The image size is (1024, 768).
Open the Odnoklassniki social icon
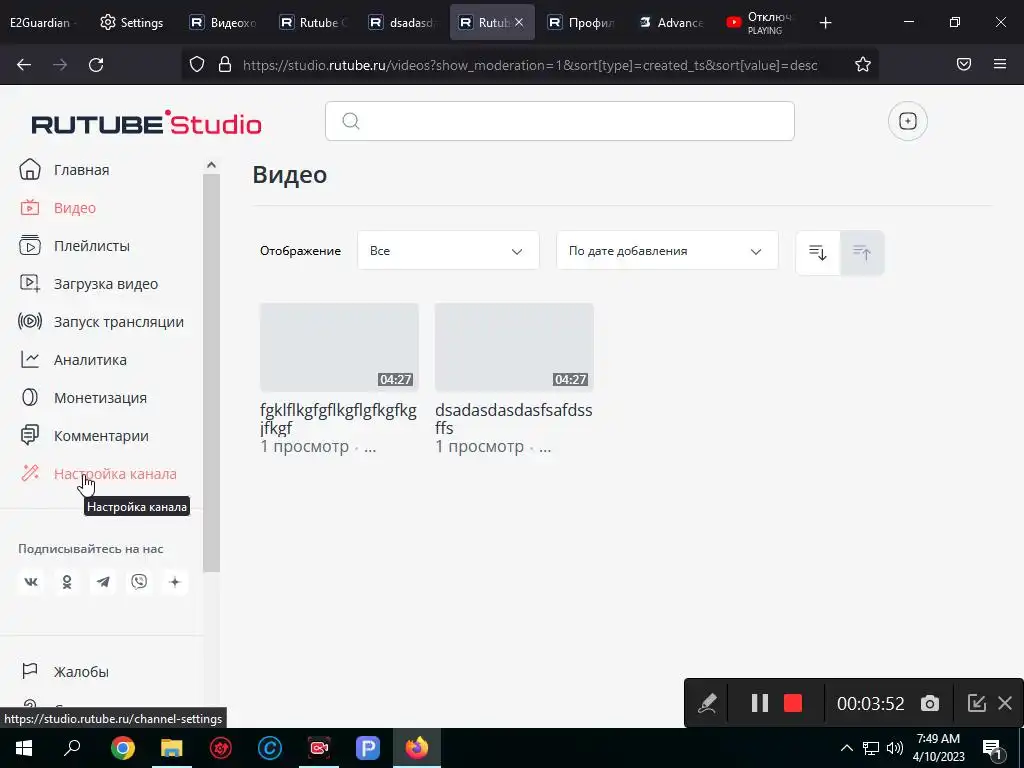(67, 581)
